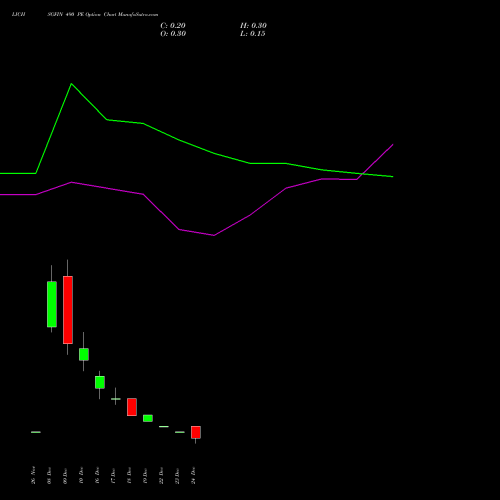Click the green candle for 10 Dec
The width and height of the screenshot is (500, 500).
point(84,354)
